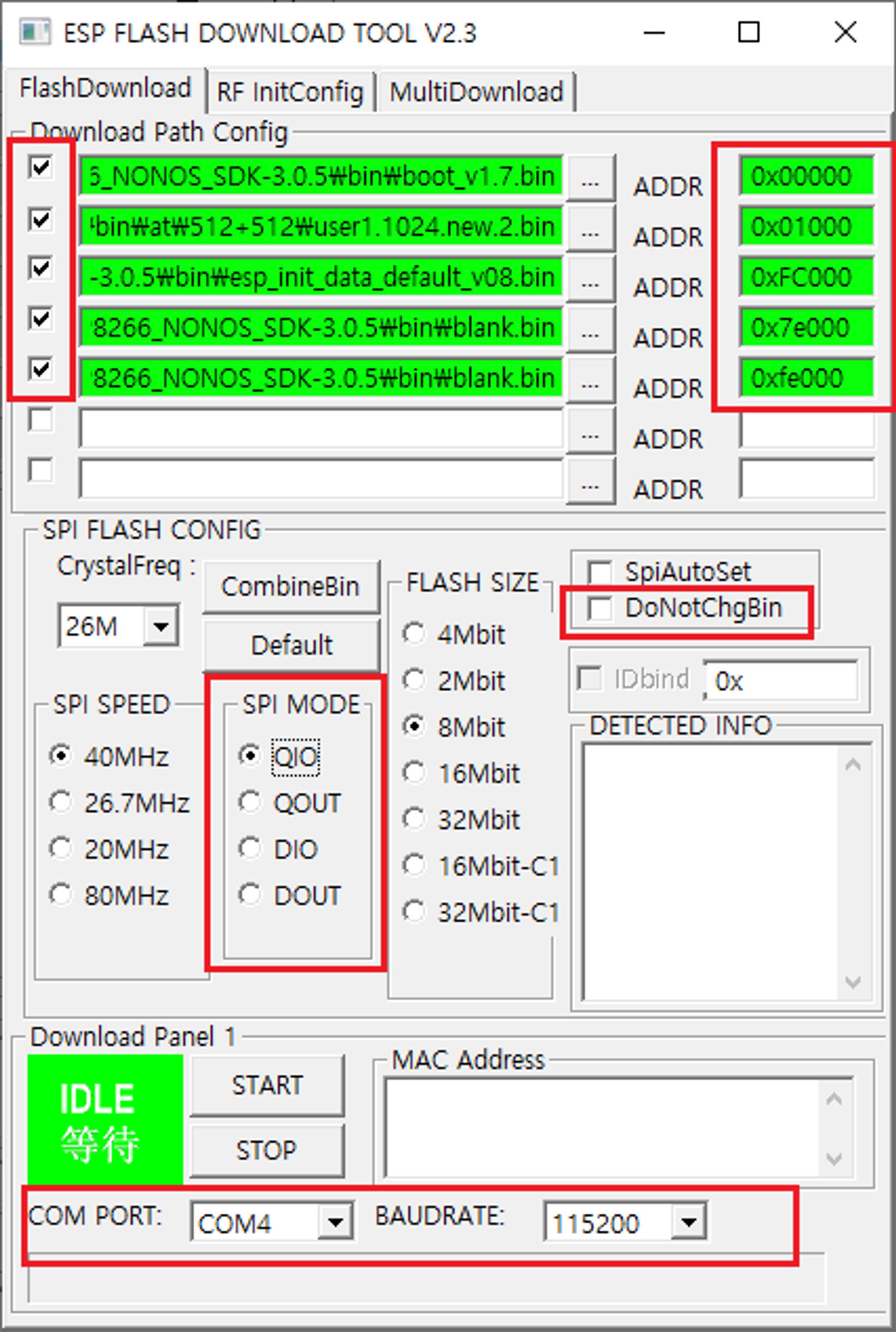Select 32Mbit flash size
Screen dimensions: 896x1332
(x=414, y=819)
